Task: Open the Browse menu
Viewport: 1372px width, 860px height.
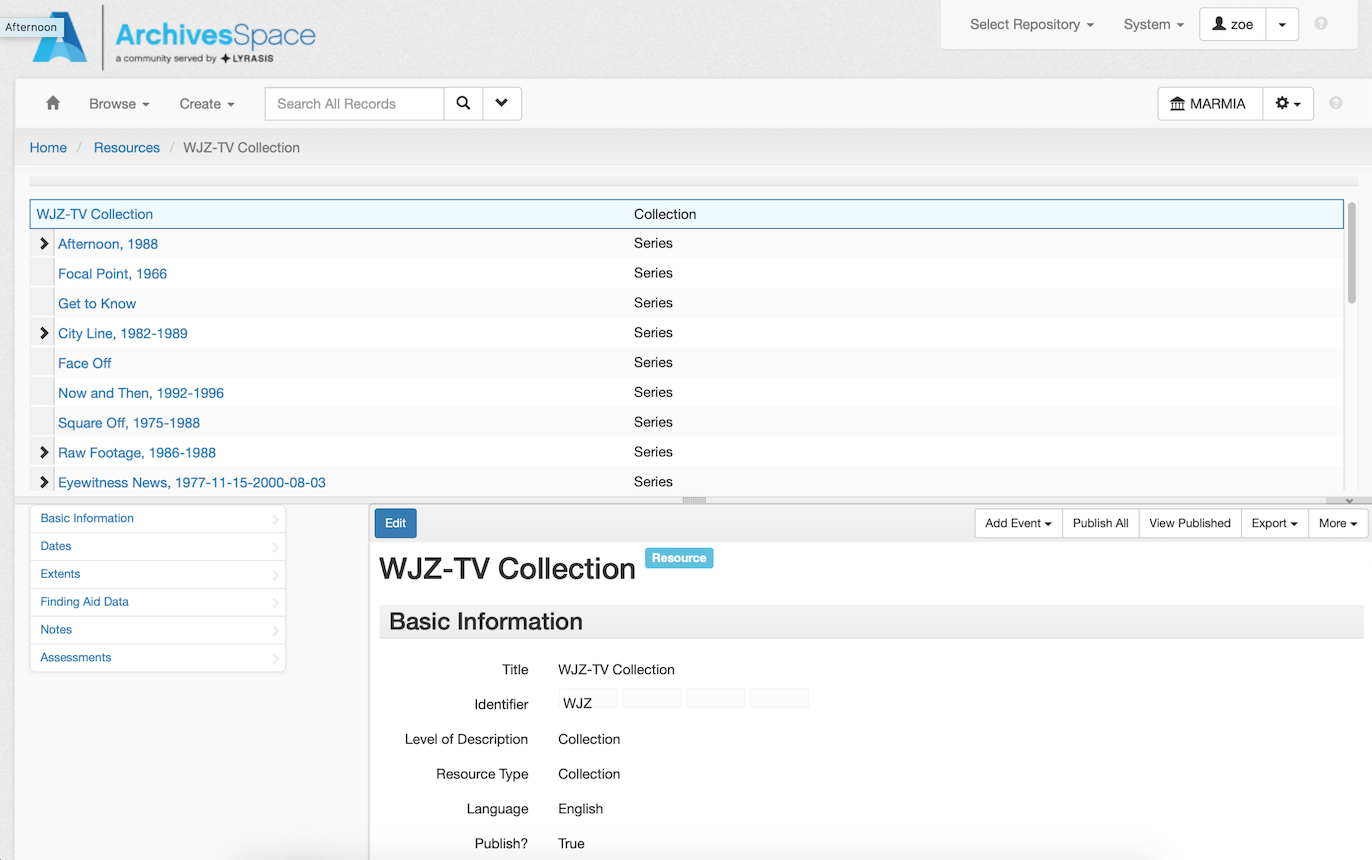Action: 119,104
